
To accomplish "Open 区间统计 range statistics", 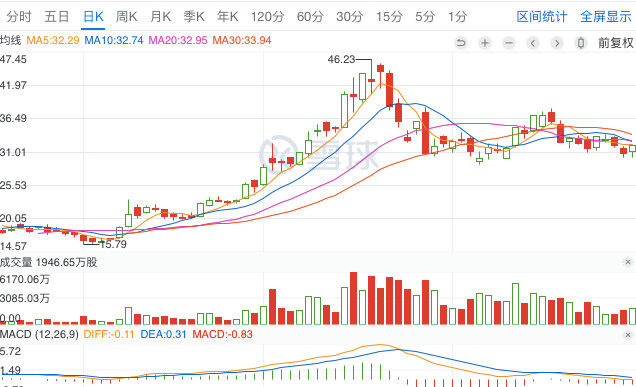I will [542, 17].
